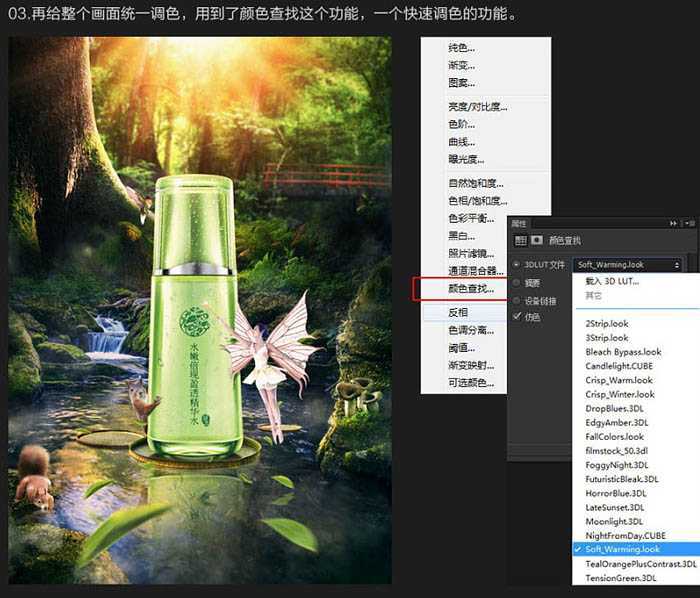Select the 设备链接 radio button
This screenshot has width=700, height=598.
point(517,300)
